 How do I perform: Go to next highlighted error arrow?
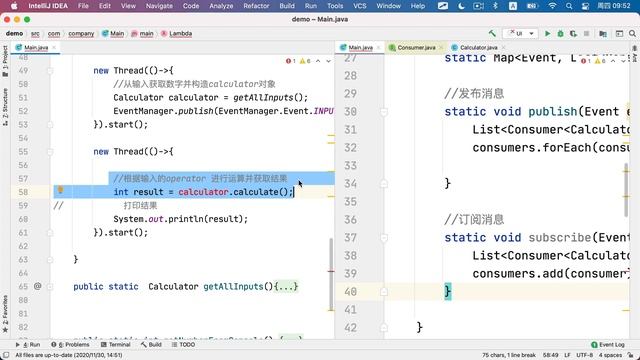(328, 61)
